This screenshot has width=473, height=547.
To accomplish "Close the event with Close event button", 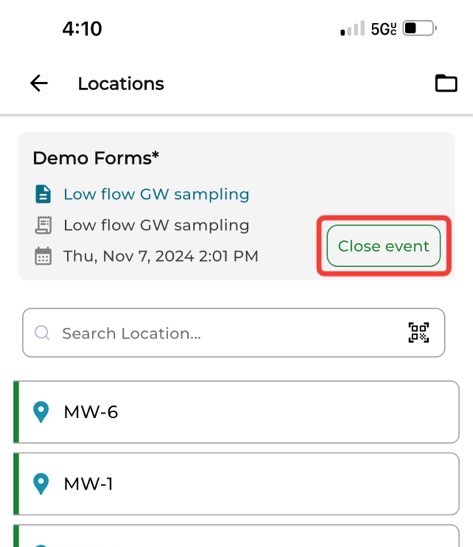I will [x=384, y=246].
